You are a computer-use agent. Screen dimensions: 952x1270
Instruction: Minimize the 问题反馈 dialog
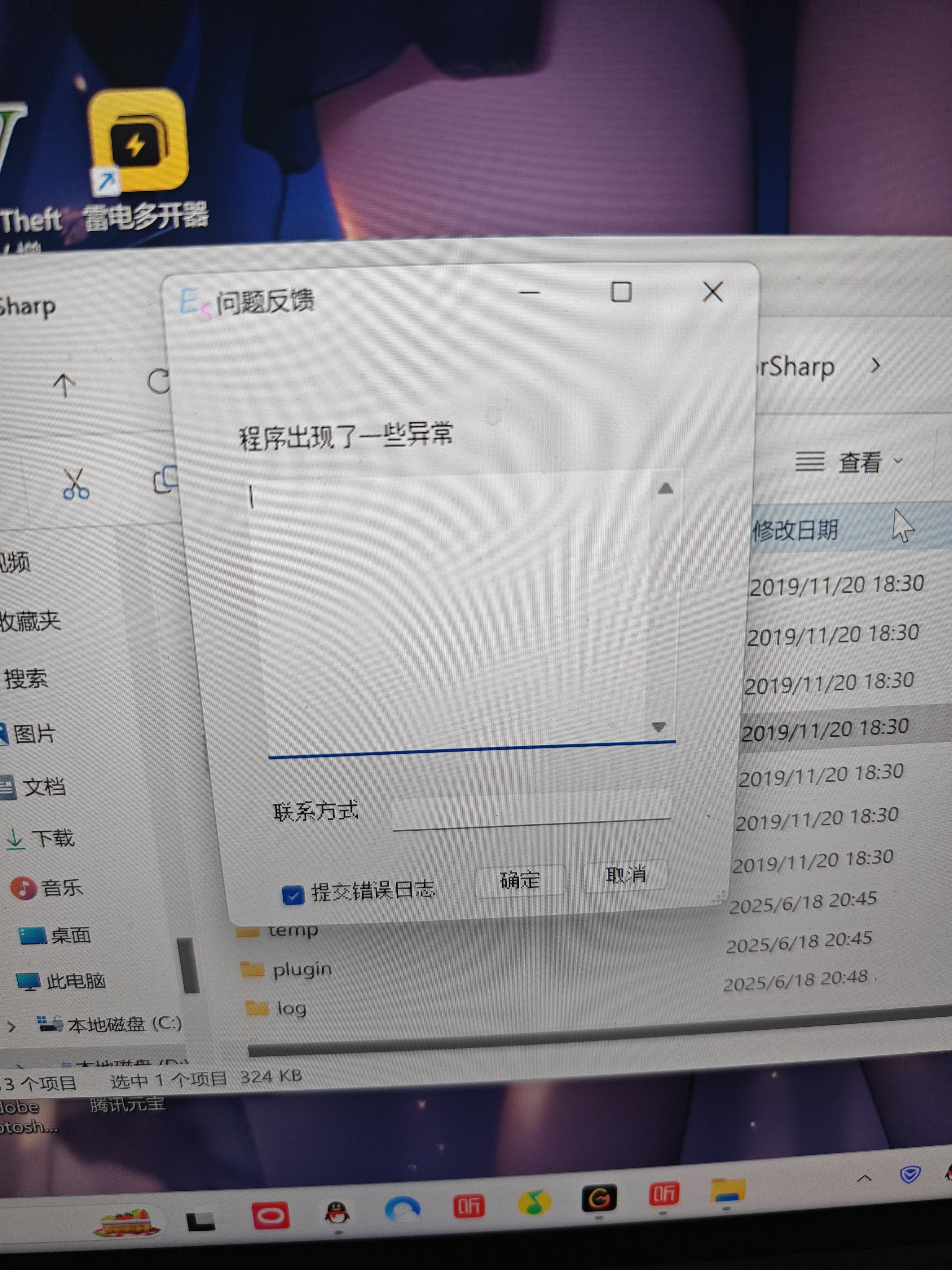coord(529,292)
